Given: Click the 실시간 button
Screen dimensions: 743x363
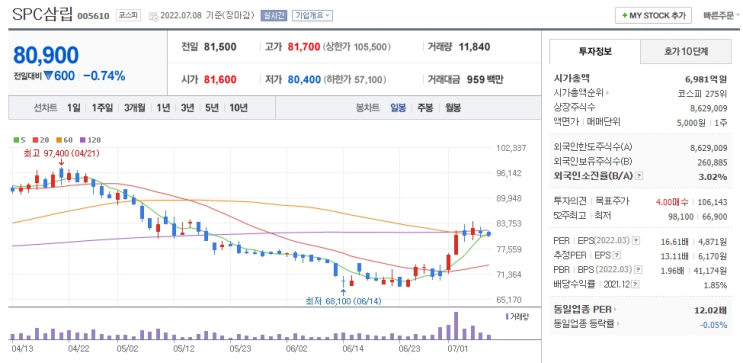Looking at the screenshot, I should pos(274,16).
